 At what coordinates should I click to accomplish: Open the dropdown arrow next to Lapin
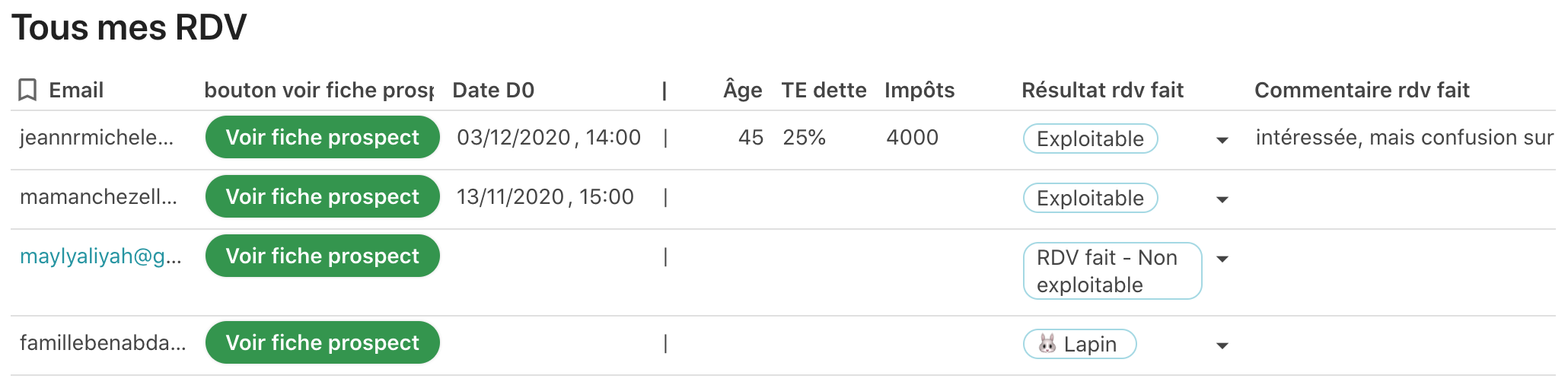pyautogui.click(x=1222, y=345)
